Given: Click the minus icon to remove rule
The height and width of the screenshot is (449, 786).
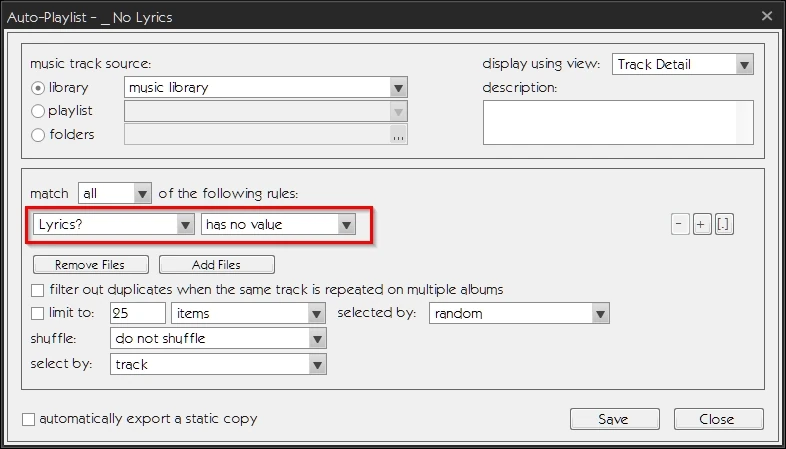Looking at the screenshot, I should pyautogui.click(x=681, y=225).
